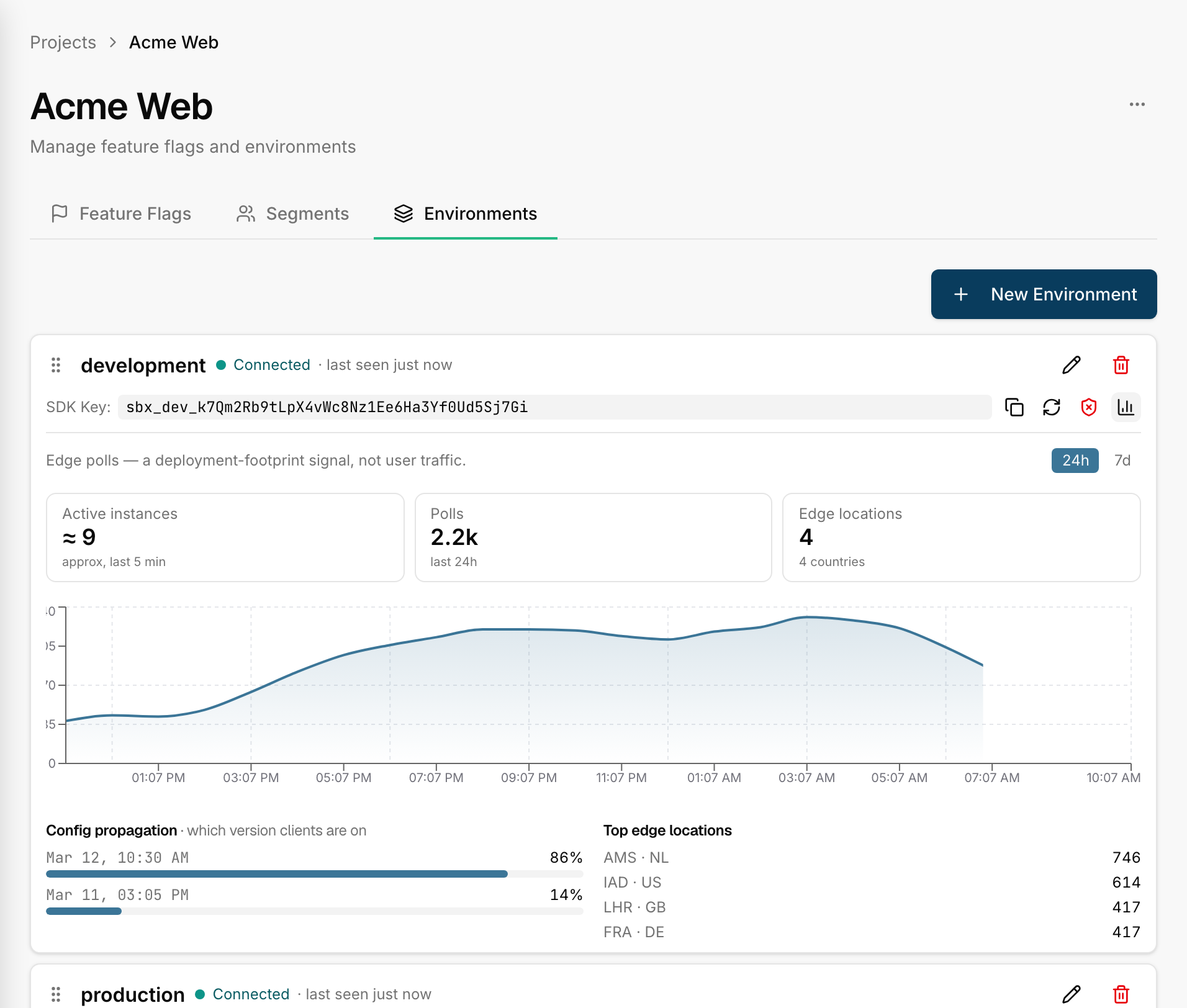Click the drag handle for production environment

coord(56,994)
